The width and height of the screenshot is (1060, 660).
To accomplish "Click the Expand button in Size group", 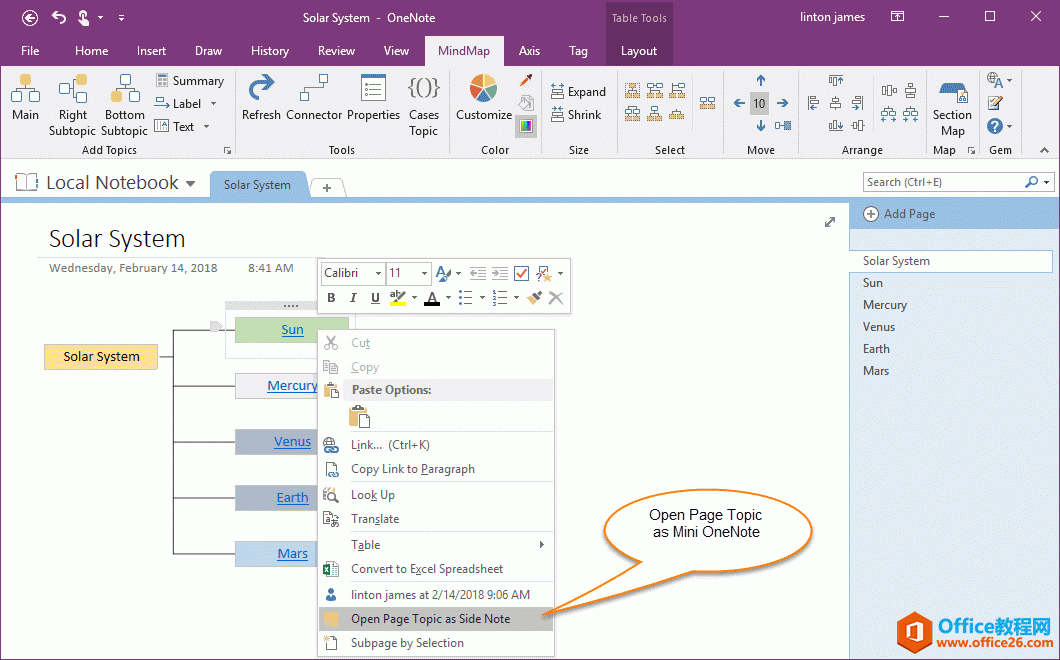I will 579,90.
